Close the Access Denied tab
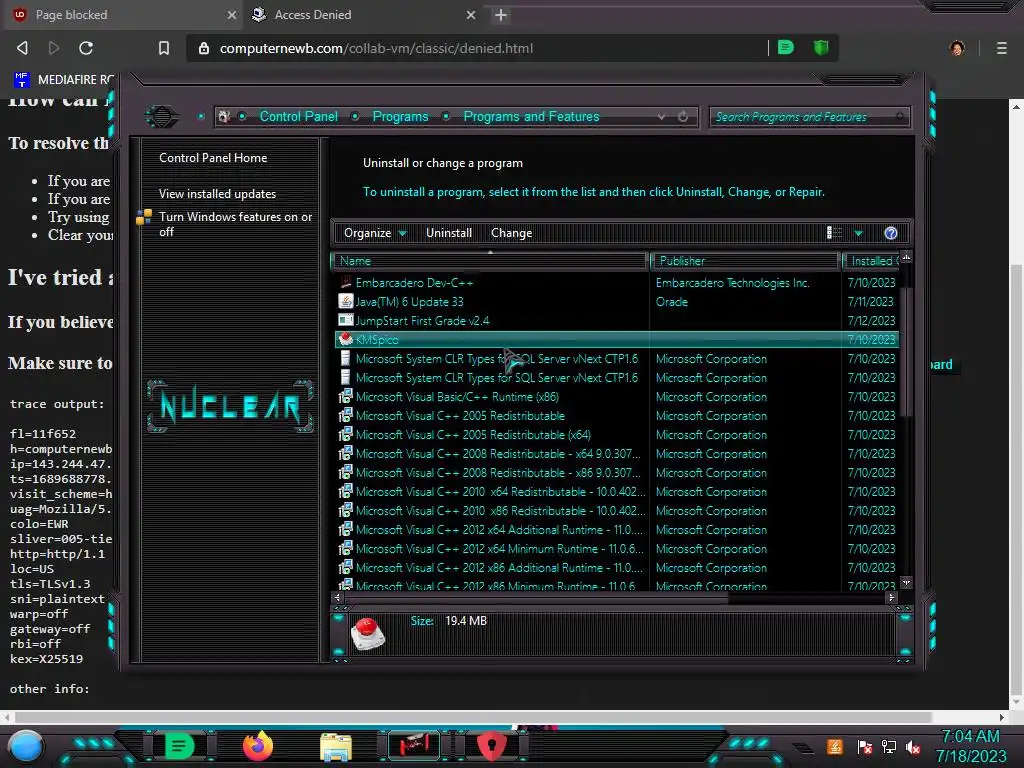Image resolution: width=1024 pixels, height=768 pixels. pyautogui.click(x=471, y=15)
